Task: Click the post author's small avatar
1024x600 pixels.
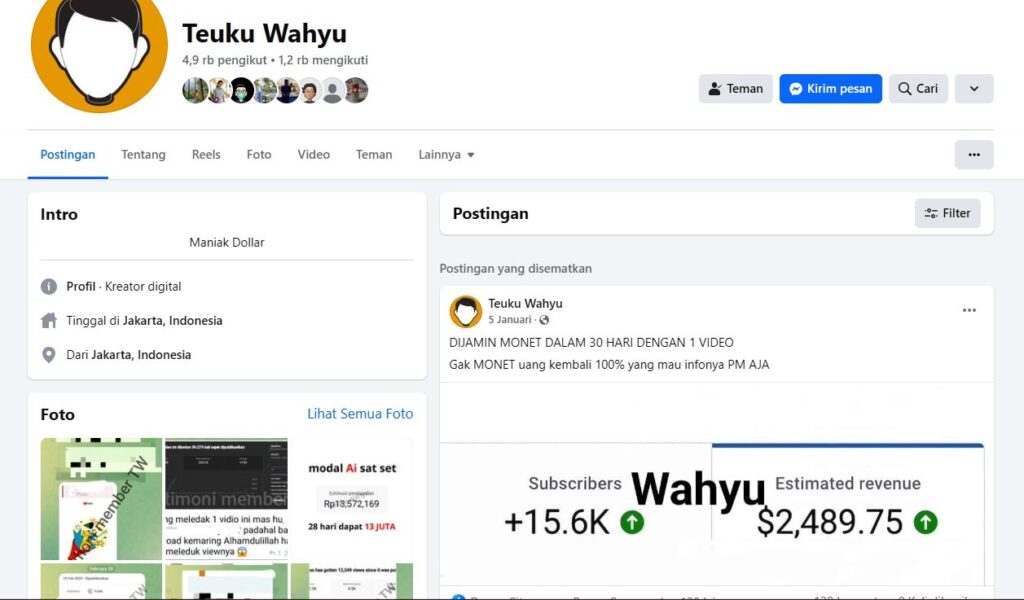Action: click(x=466, y=311)
